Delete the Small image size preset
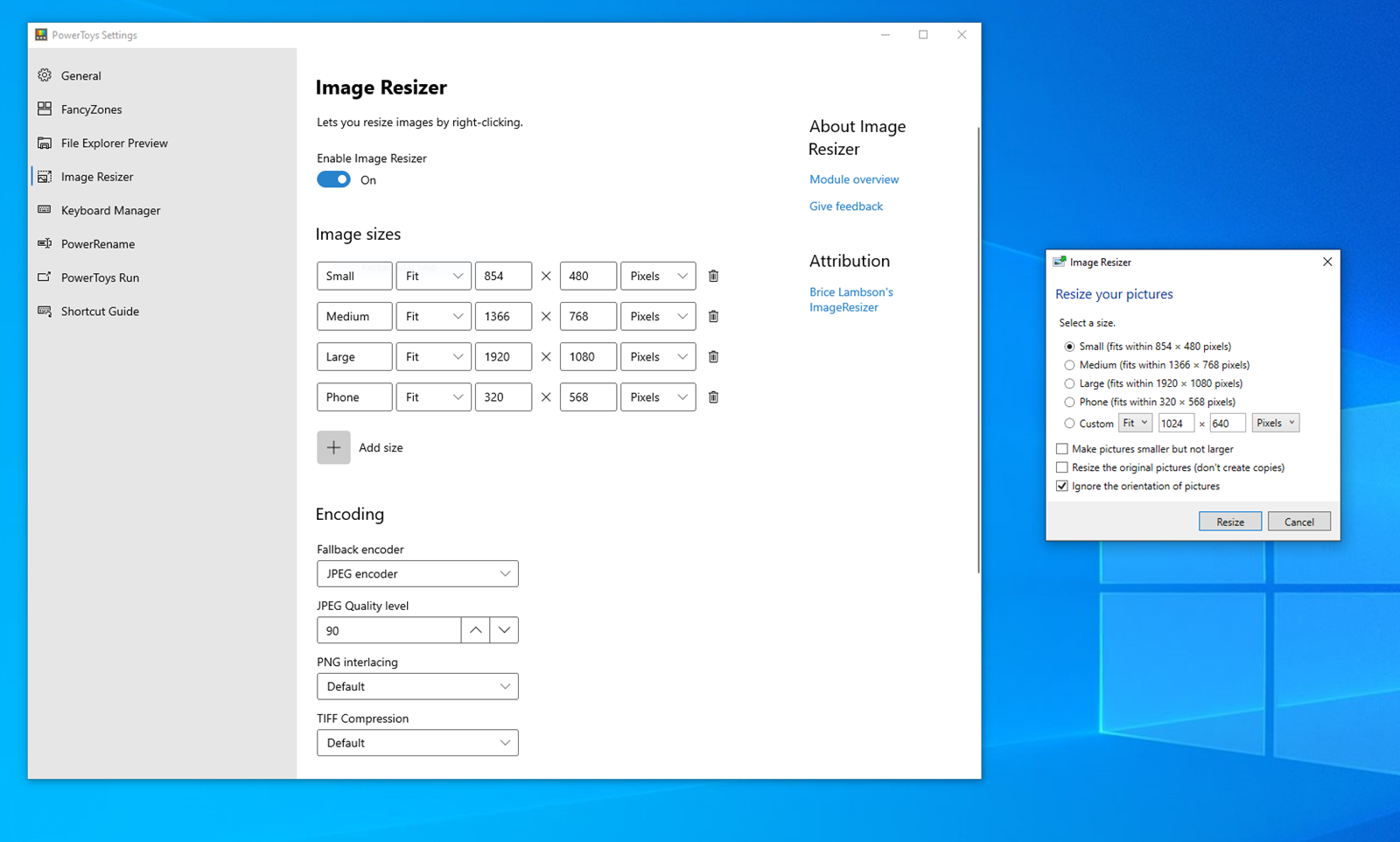 (x=713, y=276)
